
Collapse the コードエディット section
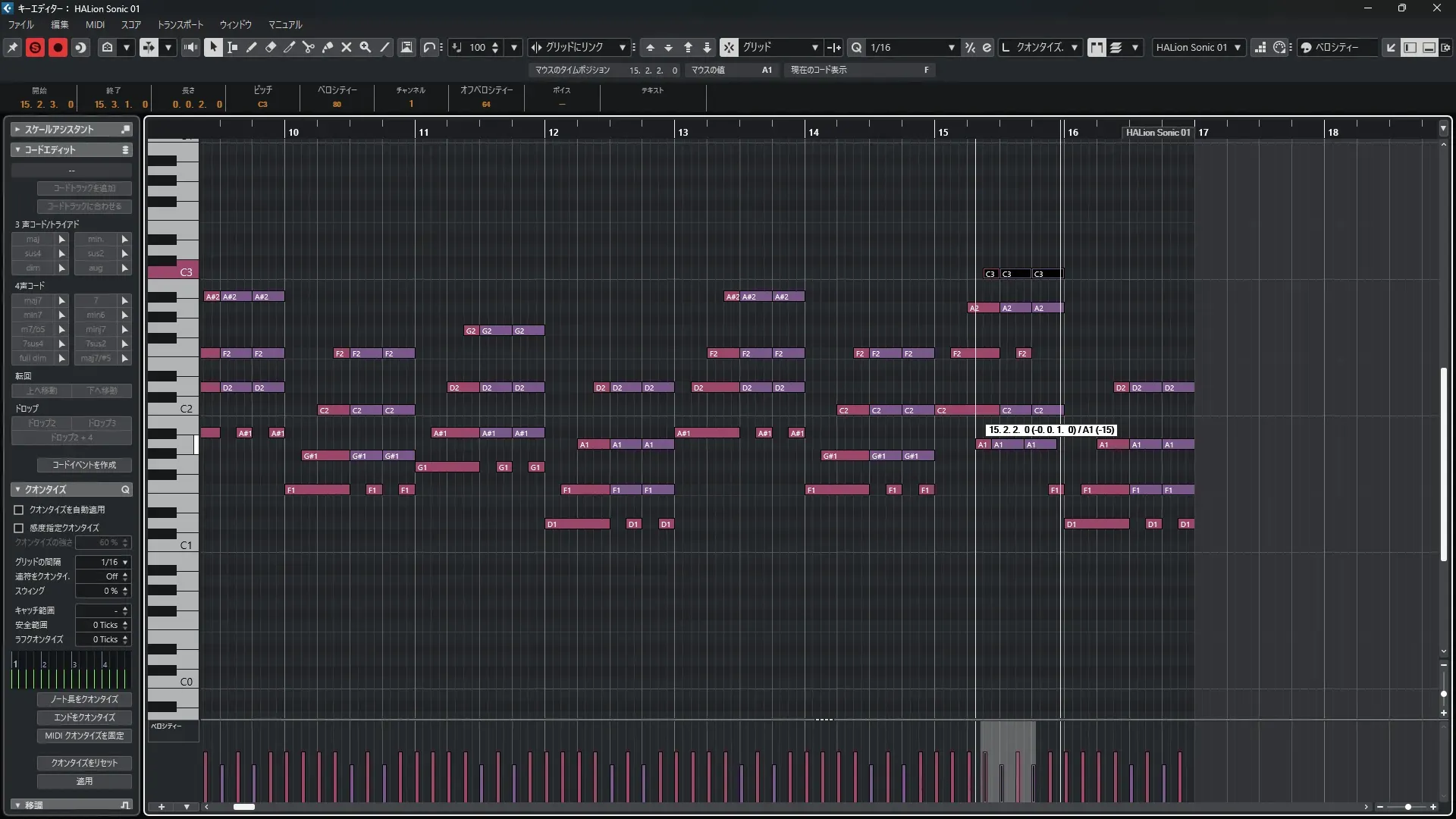click(x=17, y=149)
